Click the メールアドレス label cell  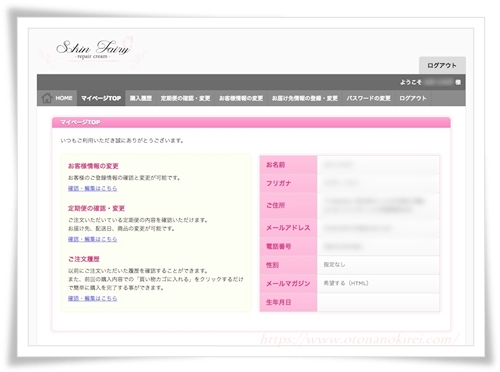pos(288,228)
